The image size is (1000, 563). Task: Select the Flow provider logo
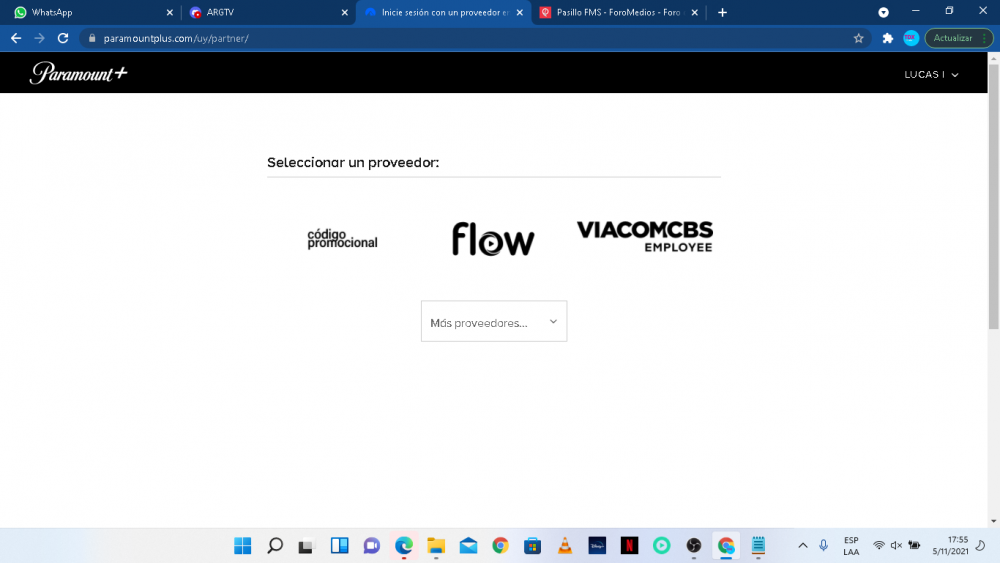point(493,239)
